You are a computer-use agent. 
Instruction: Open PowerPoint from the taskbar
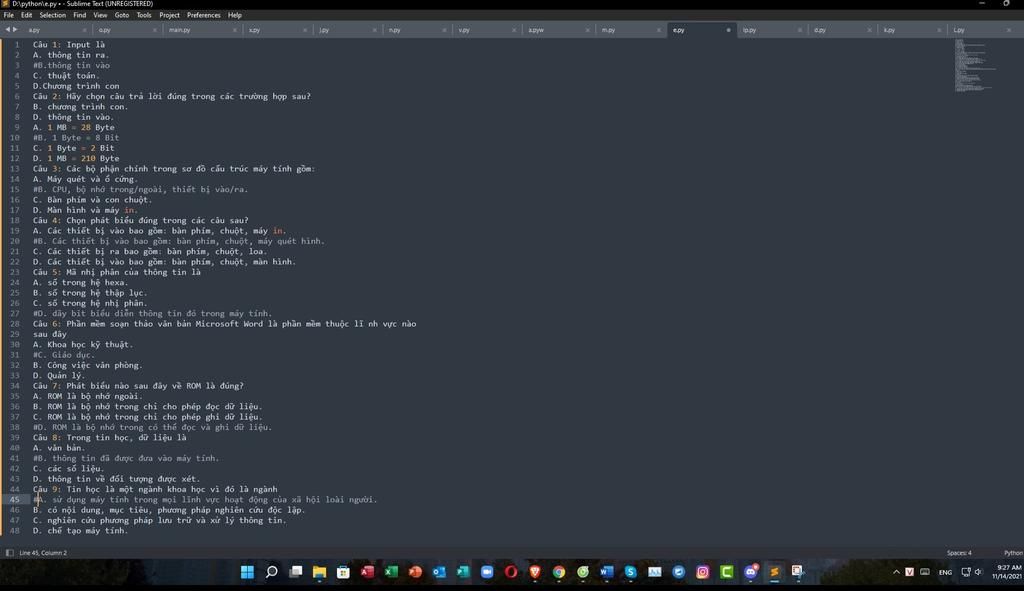click(415, 572)
